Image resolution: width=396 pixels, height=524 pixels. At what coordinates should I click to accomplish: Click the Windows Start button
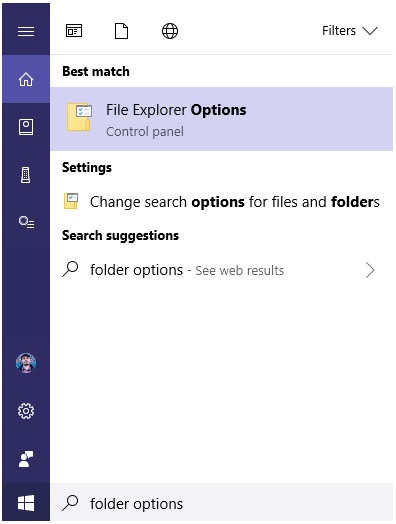coord(26,503)
